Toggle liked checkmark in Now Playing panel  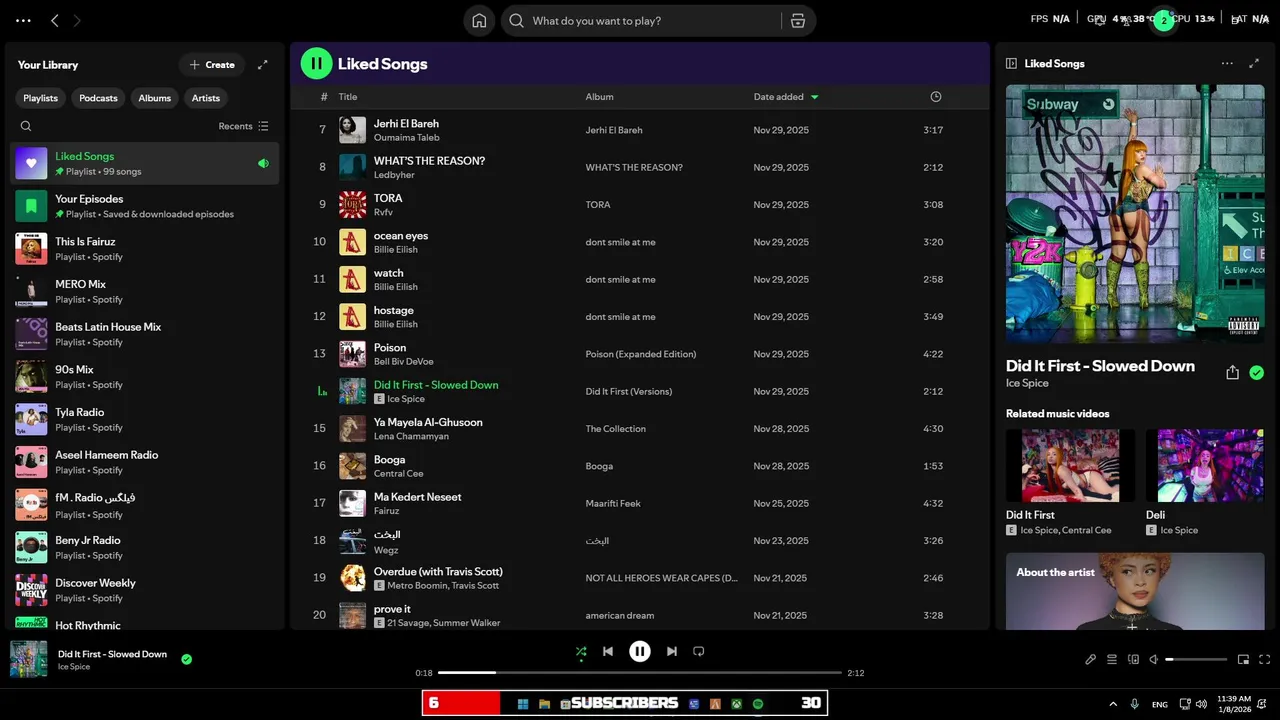pos(1256,372)
